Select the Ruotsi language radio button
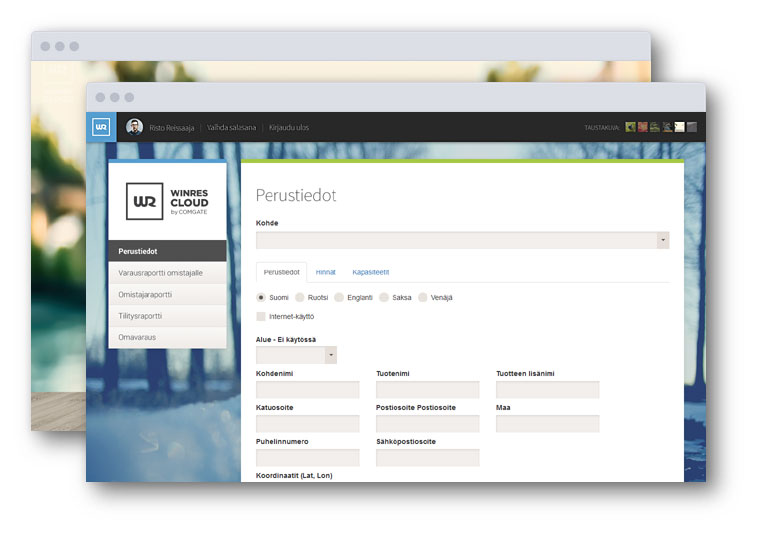Image resolution: width=758 pixels, height=534 pixels. 300,297
